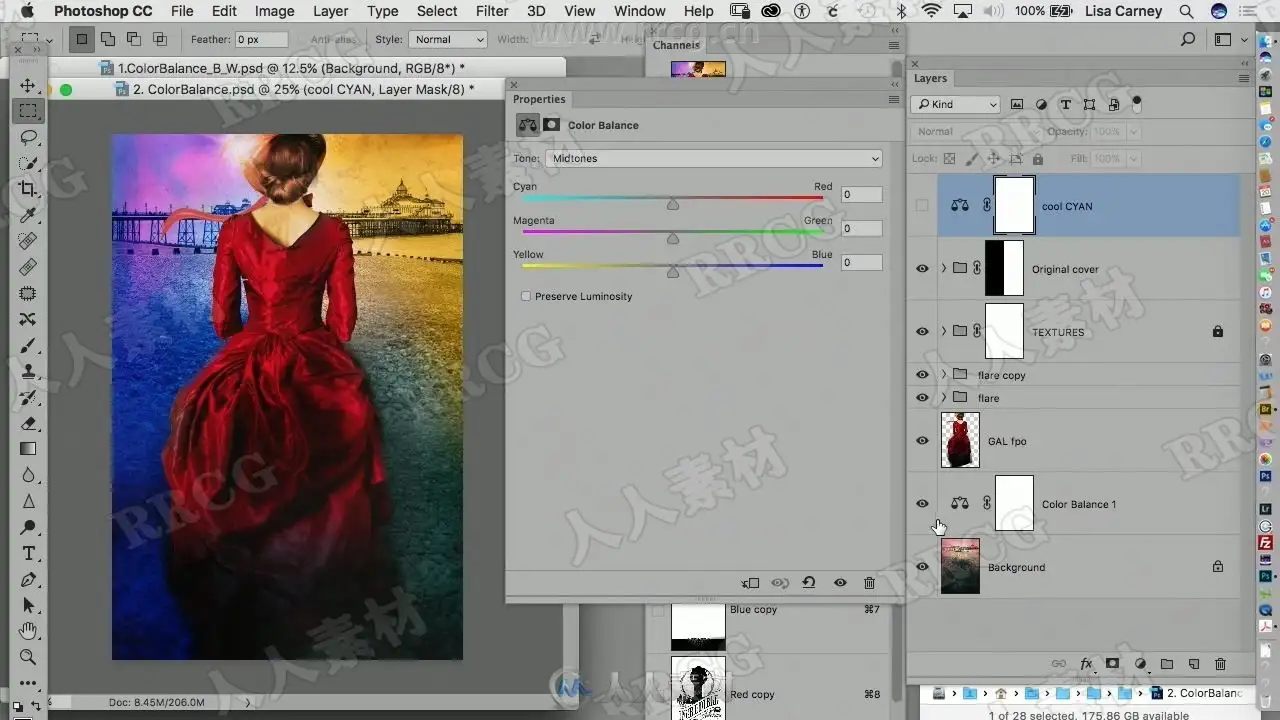
Task: Select the Type tool
Action: (x=28, y=553)
